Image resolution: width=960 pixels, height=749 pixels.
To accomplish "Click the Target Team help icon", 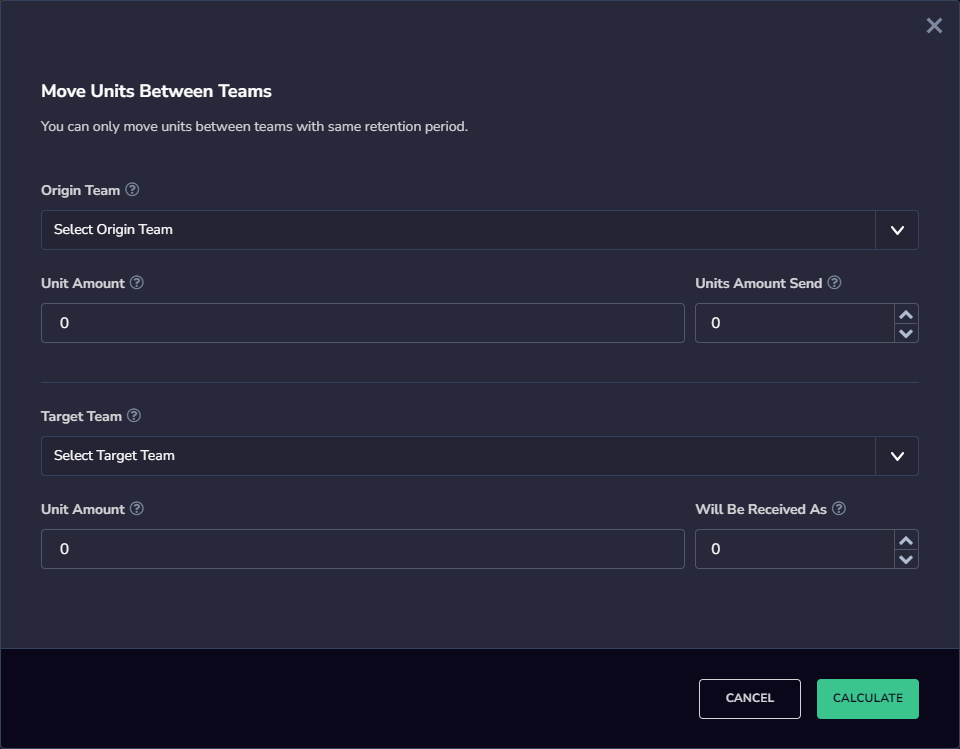I will click(x=134, y=416).
